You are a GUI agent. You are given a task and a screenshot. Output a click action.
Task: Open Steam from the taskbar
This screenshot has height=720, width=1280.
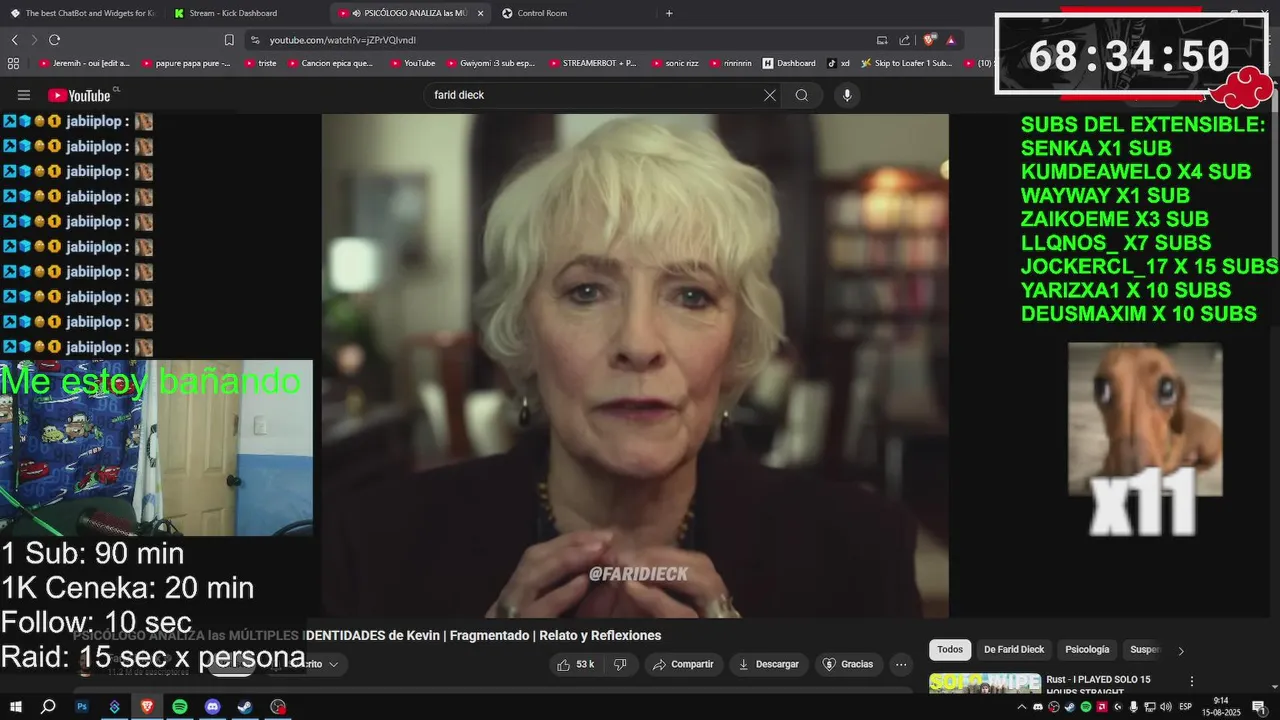coord(245,706)
